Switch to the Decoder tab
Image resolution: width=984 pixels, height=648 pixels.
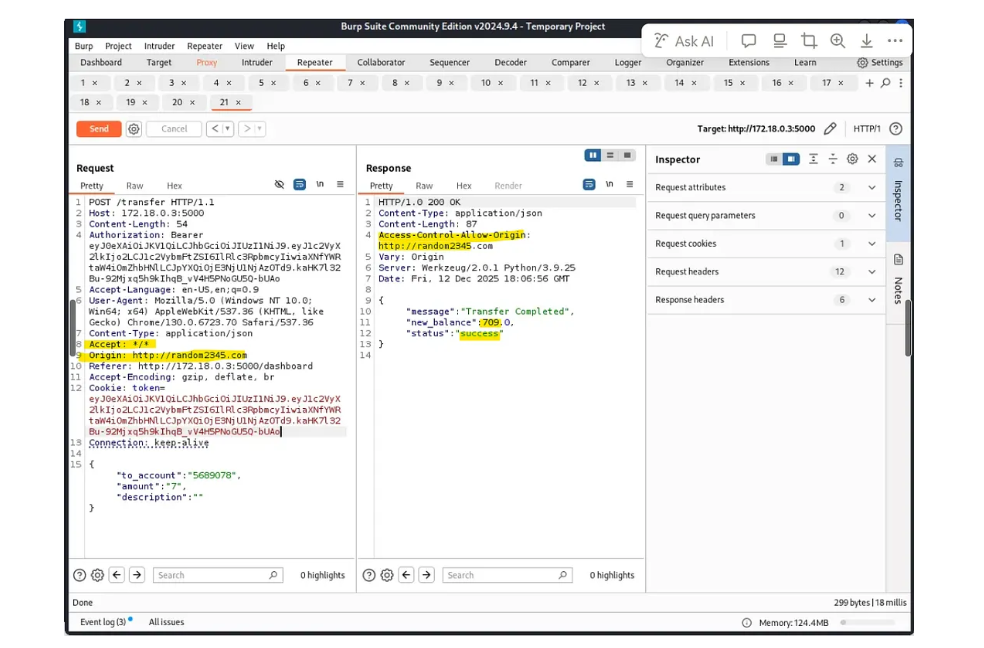pyautogui.click(x=510, y=62)
